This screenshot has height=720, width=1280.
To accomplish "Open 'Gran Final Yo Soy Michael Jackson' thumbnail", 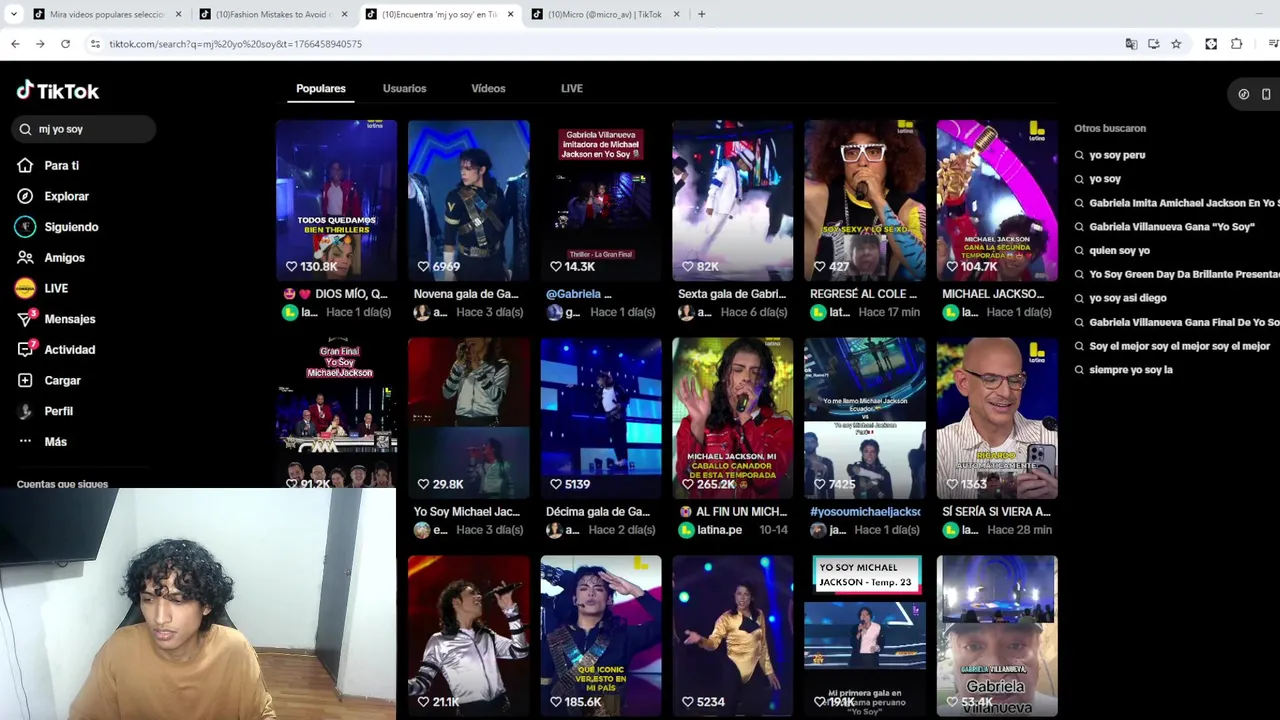I will pyautogui.click(x=336, y=414).
